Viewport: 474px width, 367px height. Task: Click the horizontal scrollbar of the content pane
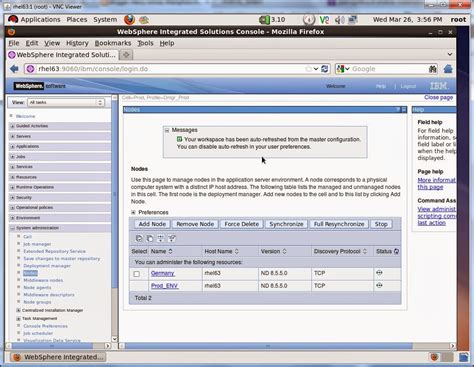(x=268, y=346)
